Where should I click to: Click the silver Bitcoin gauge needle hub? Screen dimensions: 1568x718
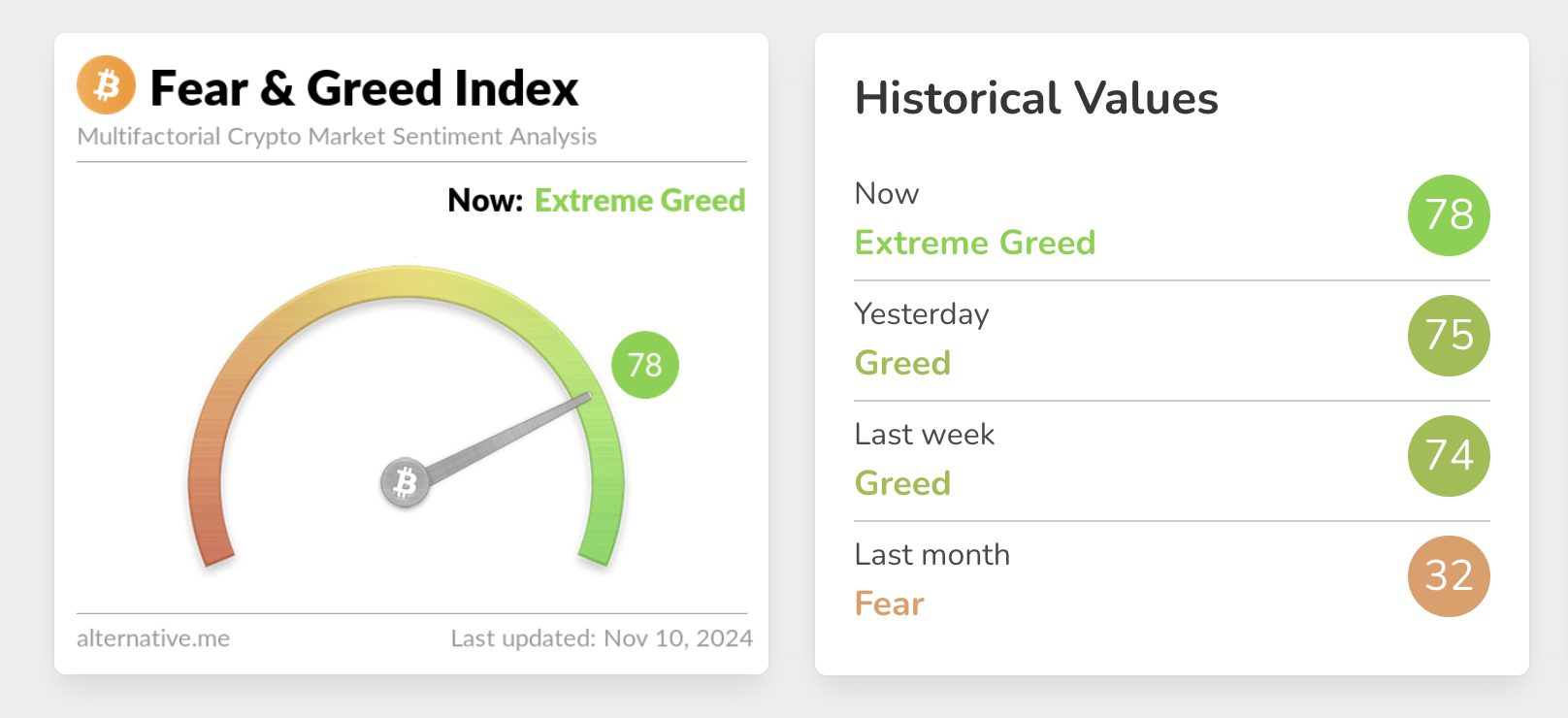click(x=405, y=482)
